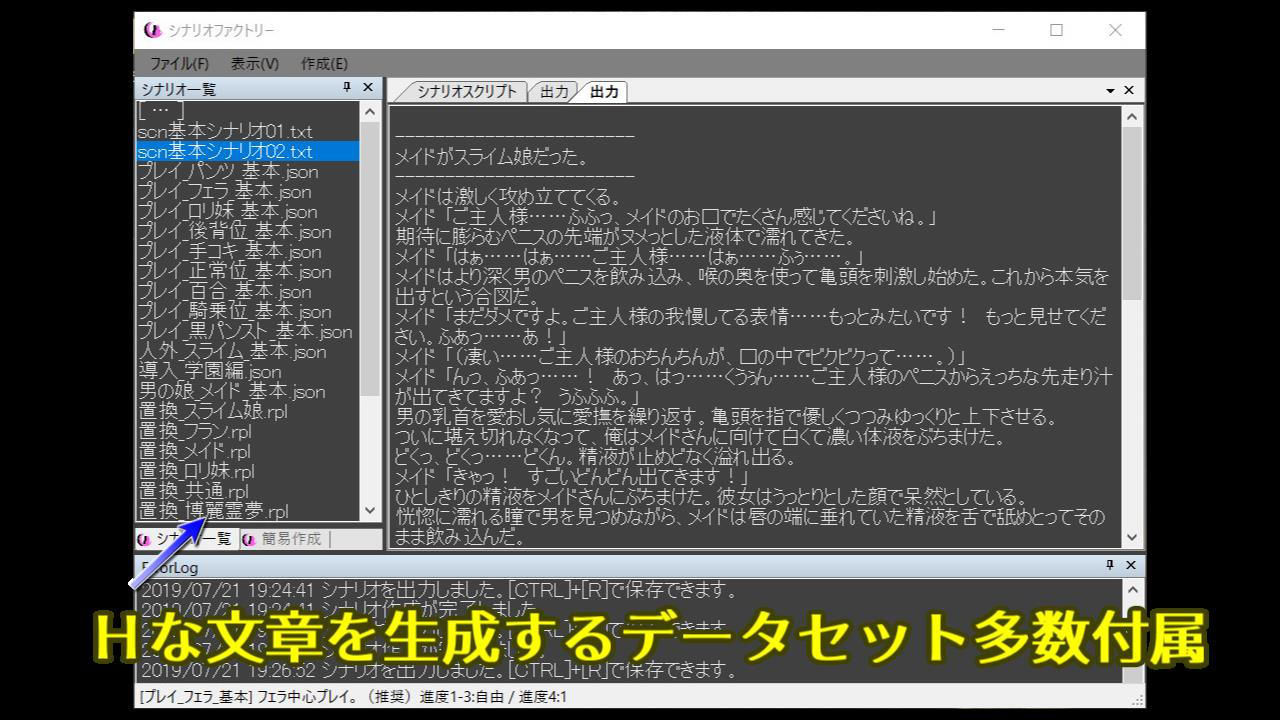Select 置換_共通.rpl file
The width and height of the screenshot is (1280, 720).
(193, 491)
